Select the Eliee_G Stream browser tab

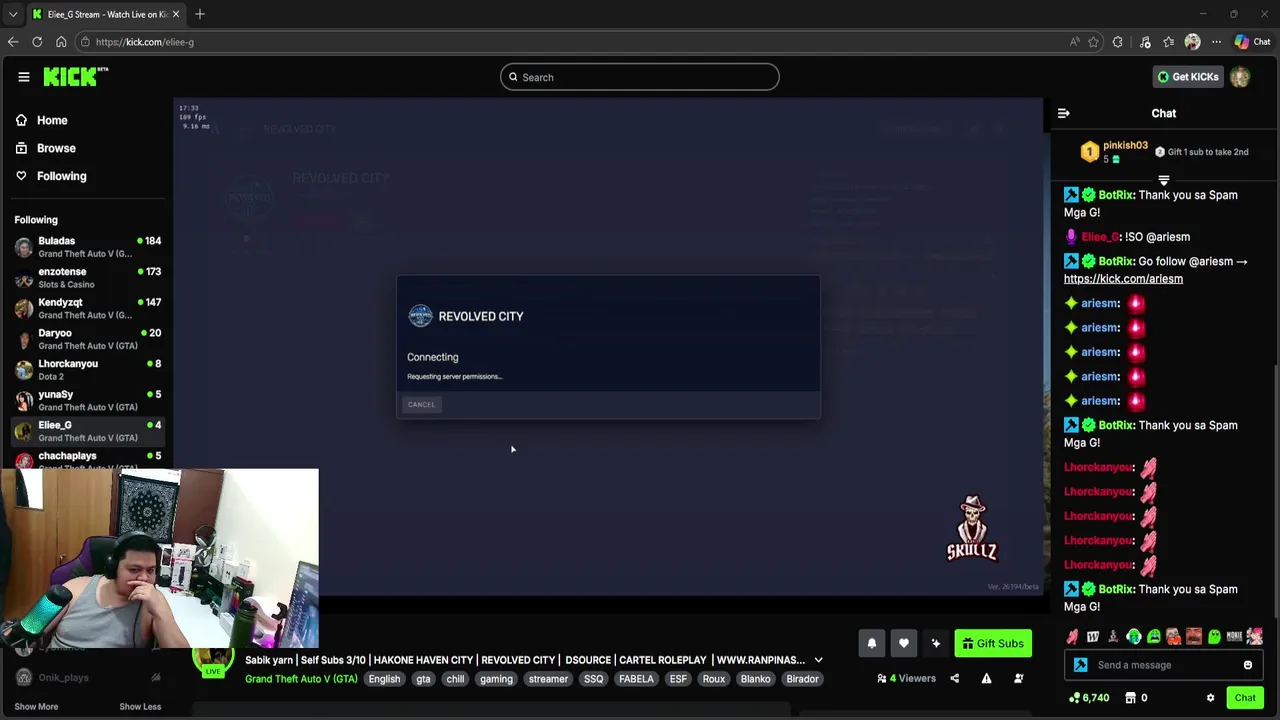pyautogui.click(x=105, y=14)
